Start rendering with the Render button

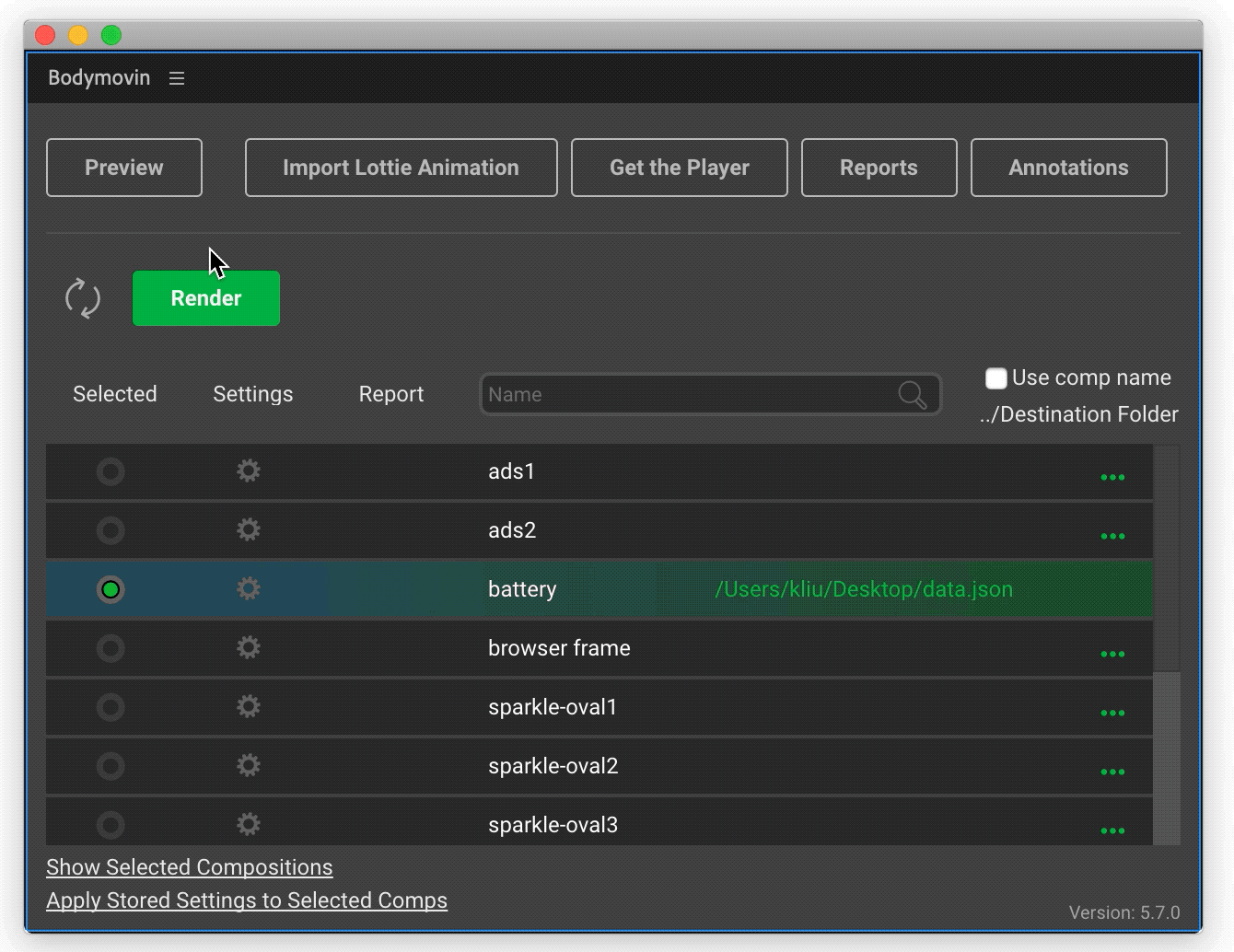click(206, 298)
